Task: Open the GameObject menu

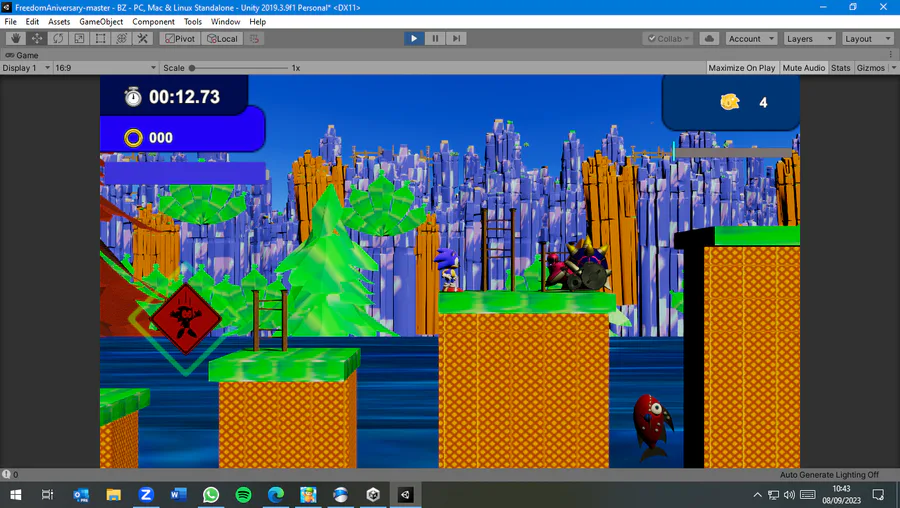Action: pyautogui.click(x=101, y=22)
